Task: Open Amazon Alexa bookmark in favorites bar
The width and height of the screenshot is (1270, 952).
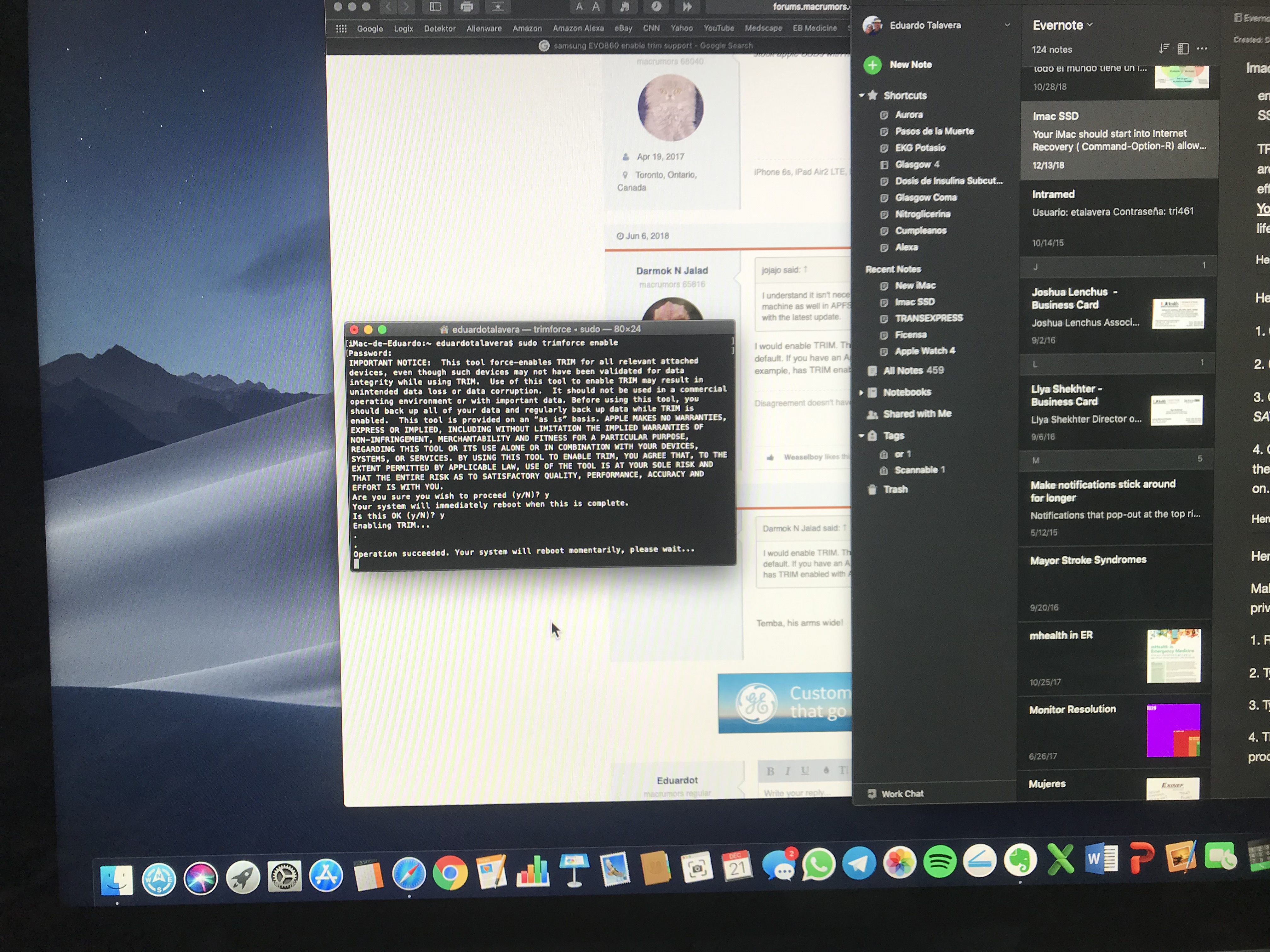Action: (x=578, y=28)
